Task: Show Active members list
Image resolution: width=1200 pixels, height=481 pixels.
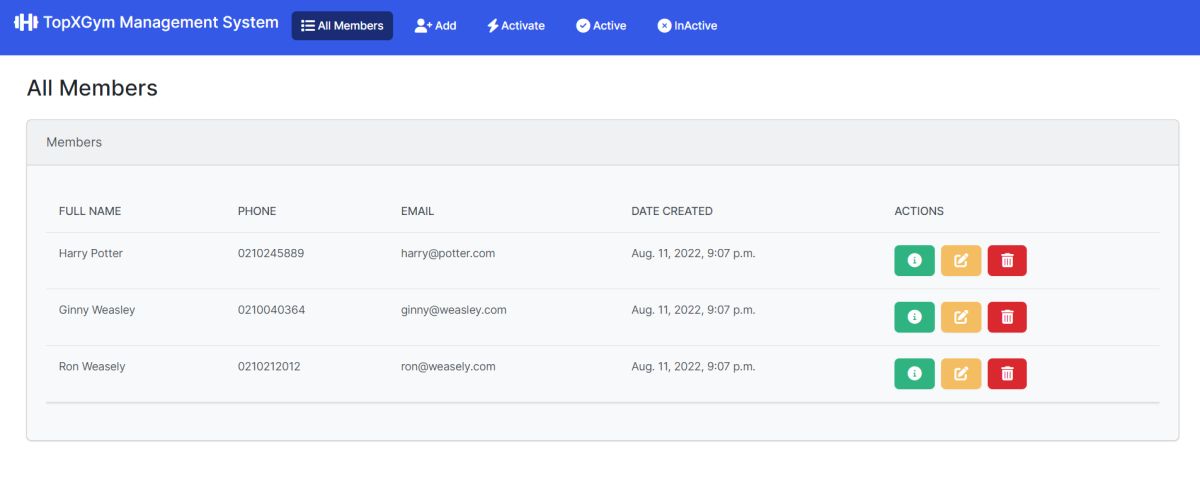Action: point(601,26)
